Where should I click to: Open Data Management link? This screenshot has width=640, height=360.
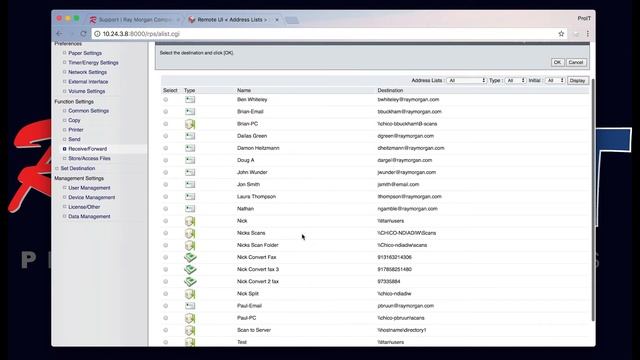coord(89,216)
